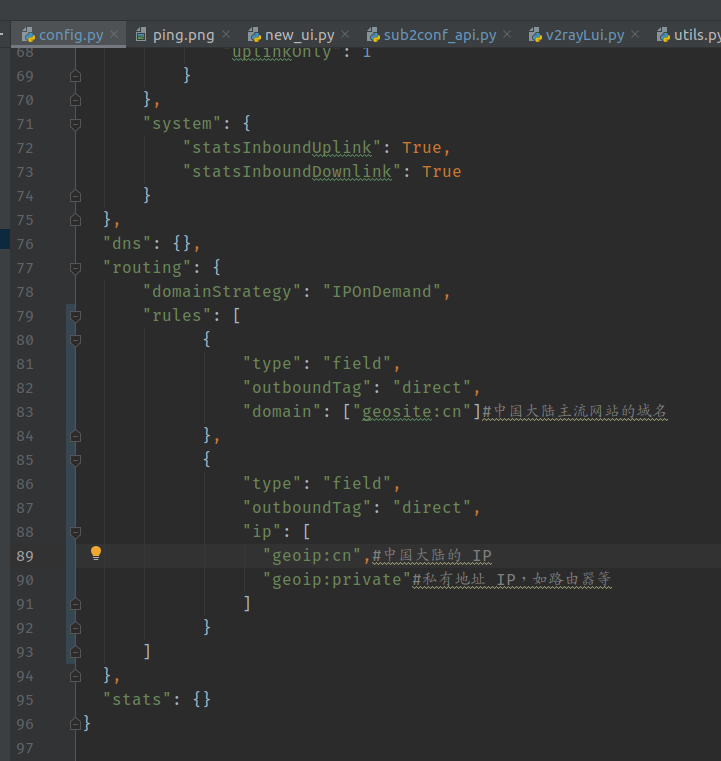Click the Python icon on new_ui.py tab
The width and height of the screenshot is (721, 761).
click(x=254, y=34)
